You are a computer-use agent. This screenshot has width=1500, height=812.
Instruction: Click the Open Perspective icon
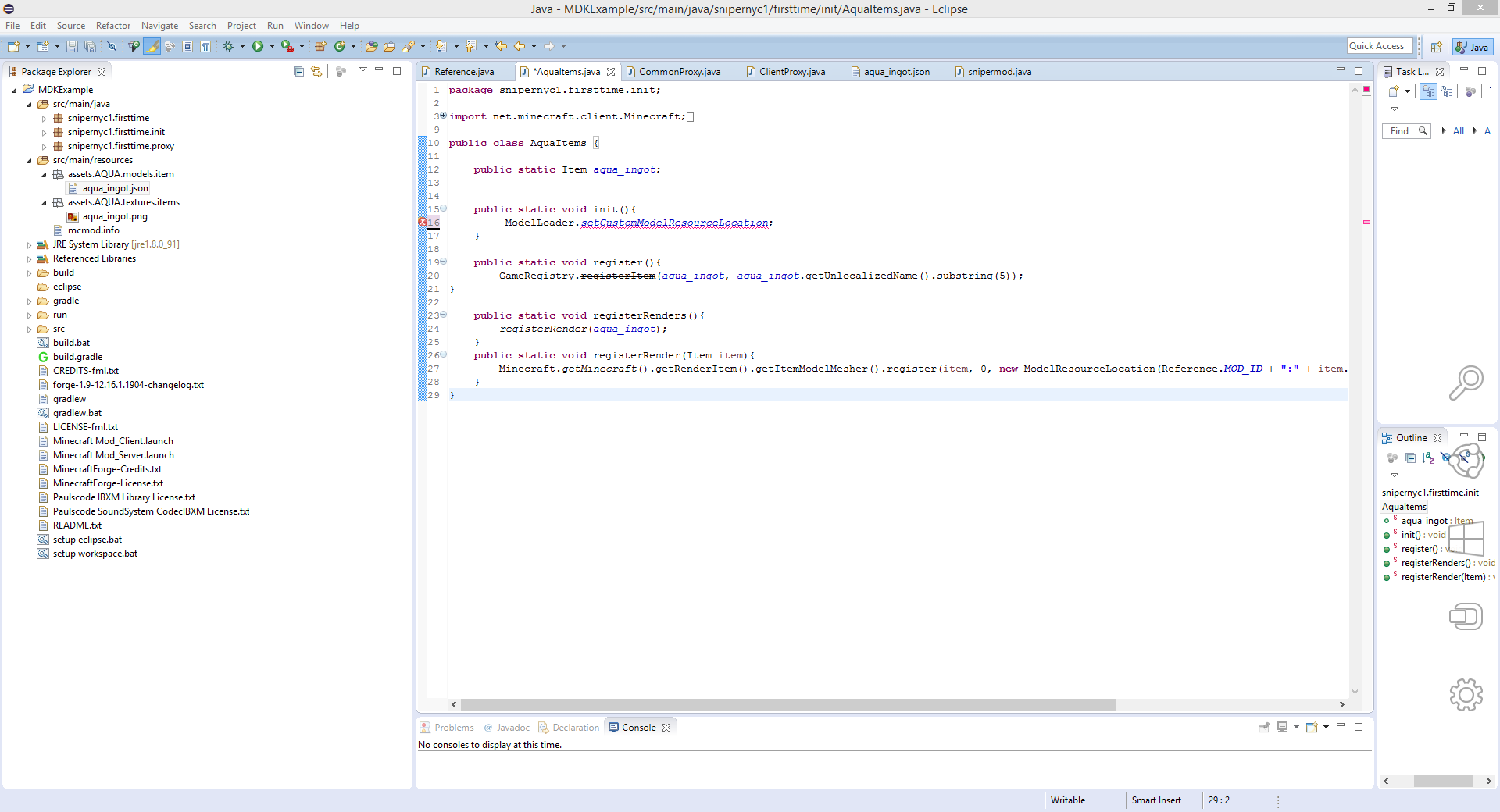click(x=1436, y=47)
